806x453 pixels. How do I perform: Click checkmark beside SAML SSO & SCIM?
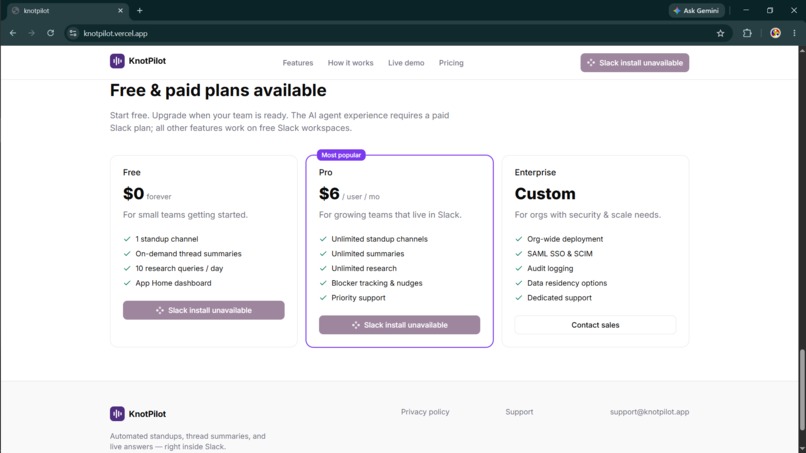coord(519,253)
